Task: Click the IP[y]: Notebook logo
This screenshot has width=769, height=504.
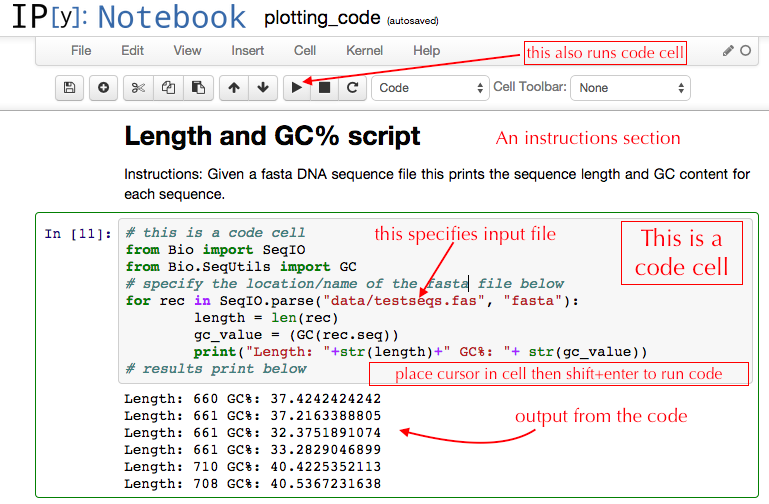Action: point(128,17)
